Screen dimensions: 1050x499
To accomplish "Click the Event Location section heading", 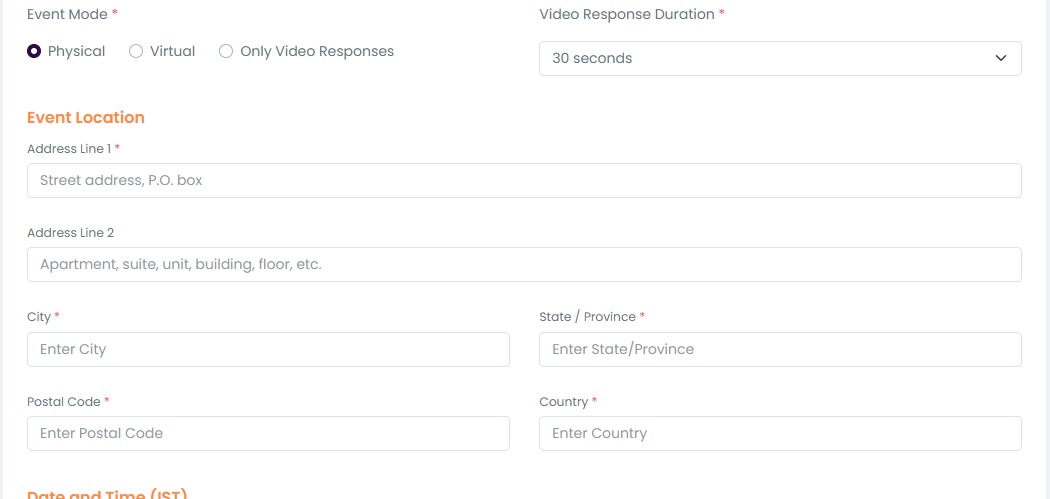I will [86, 118].
